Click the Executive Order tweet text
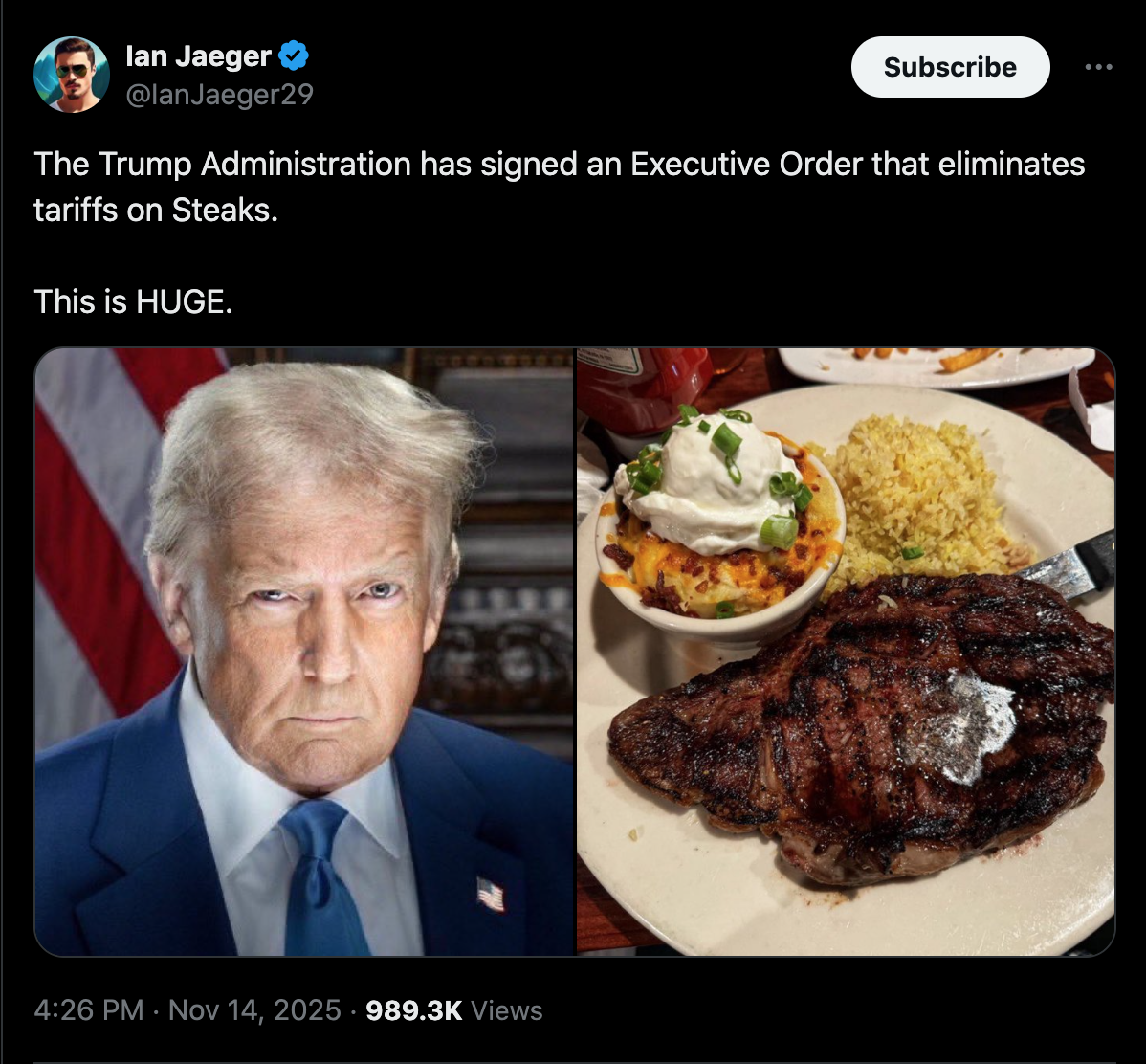Screen dimensions: 1146x1064 click(x=559, y=187)
